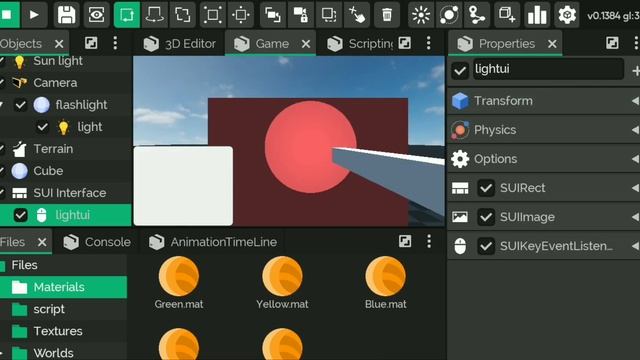
Task: Delete the object with the trash icon
Action: [x=387, y=15]
